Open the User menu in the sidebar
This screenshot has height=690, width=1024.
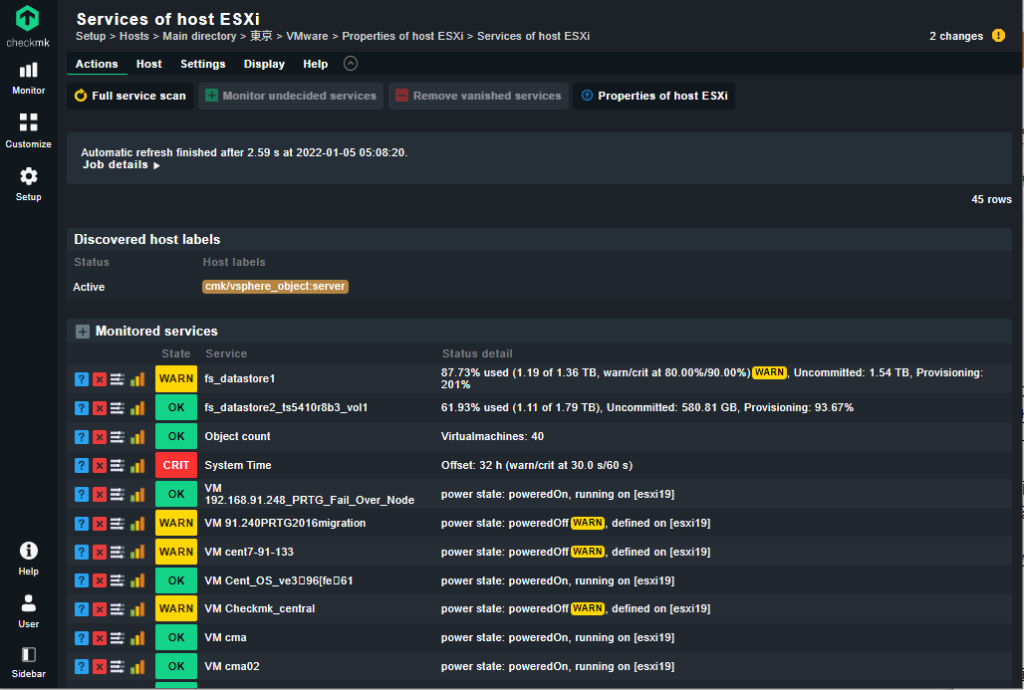coord(28,611)
